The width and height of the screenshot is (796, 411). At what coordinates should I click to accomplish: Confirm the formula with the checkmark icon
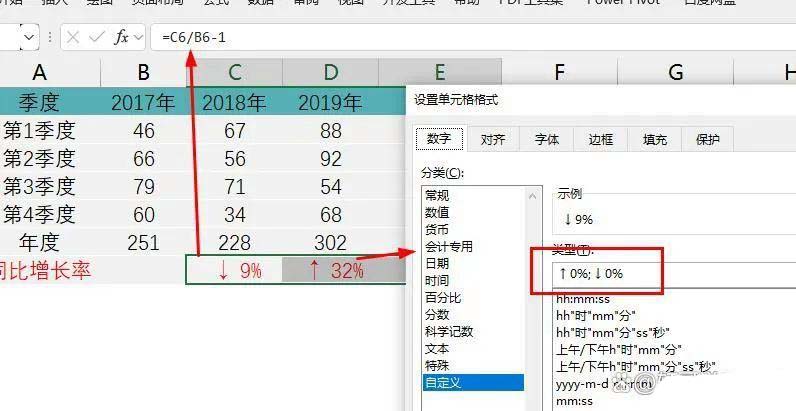(x=96, y=37)
